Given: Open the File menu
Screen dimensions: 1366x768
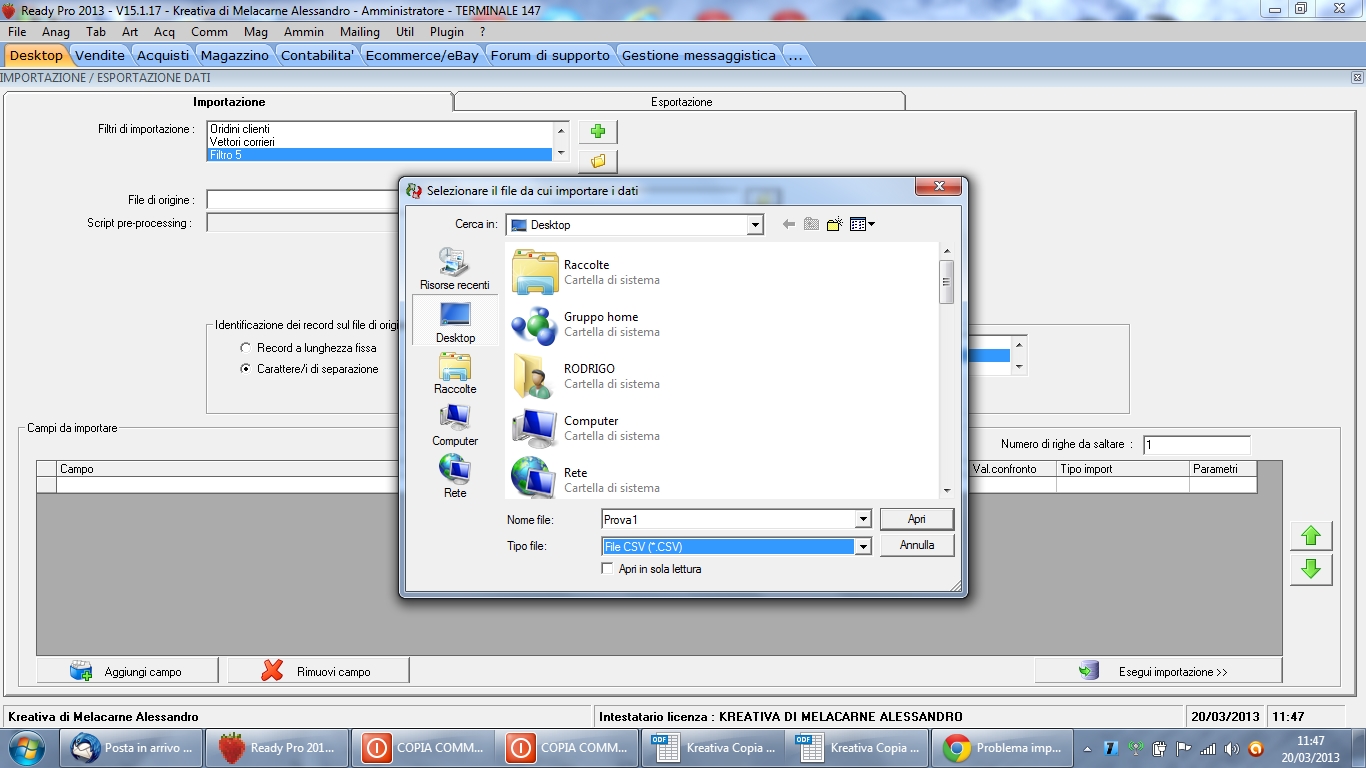Looking at the screenshot, I should coord(17,32).
